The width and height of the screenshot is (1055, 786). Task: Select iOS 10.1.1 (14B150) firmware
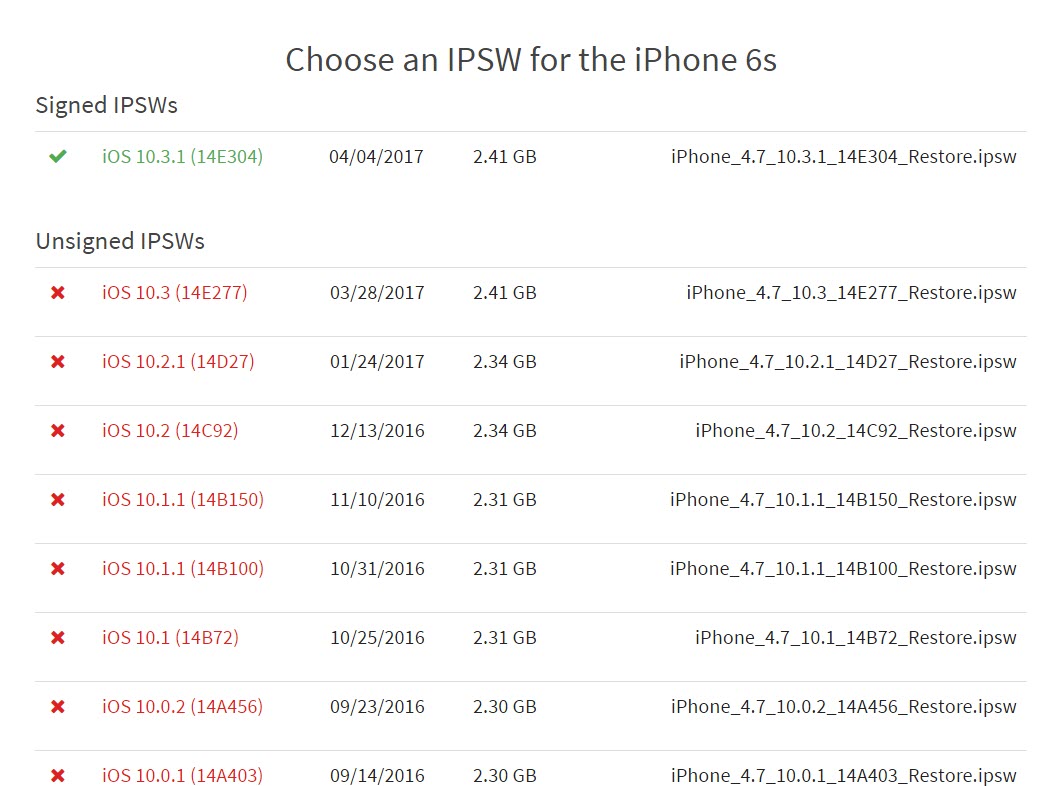pos(183,500)
